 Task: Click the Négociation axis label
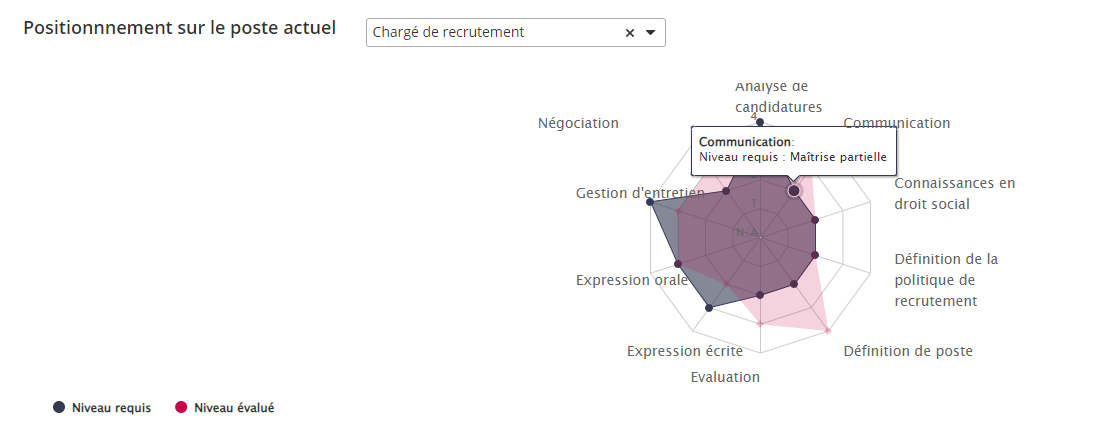point(578,123)
